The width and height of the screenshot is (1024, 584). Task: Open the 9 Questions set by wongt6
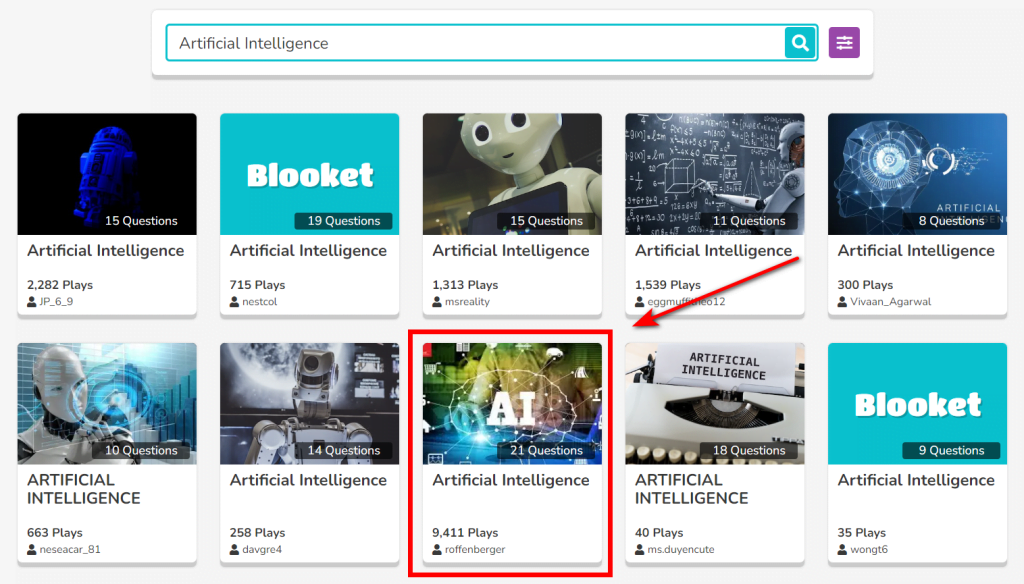pyautogui.click(x=917, y=403)
